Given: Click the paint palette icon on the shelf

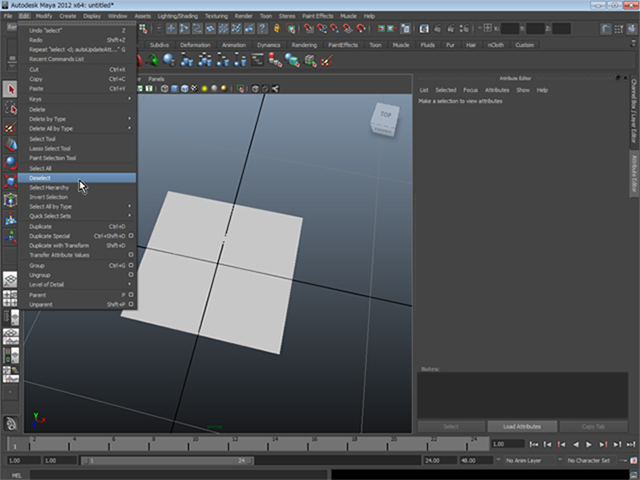Looking at the screenshot, I should coord(327,60).
